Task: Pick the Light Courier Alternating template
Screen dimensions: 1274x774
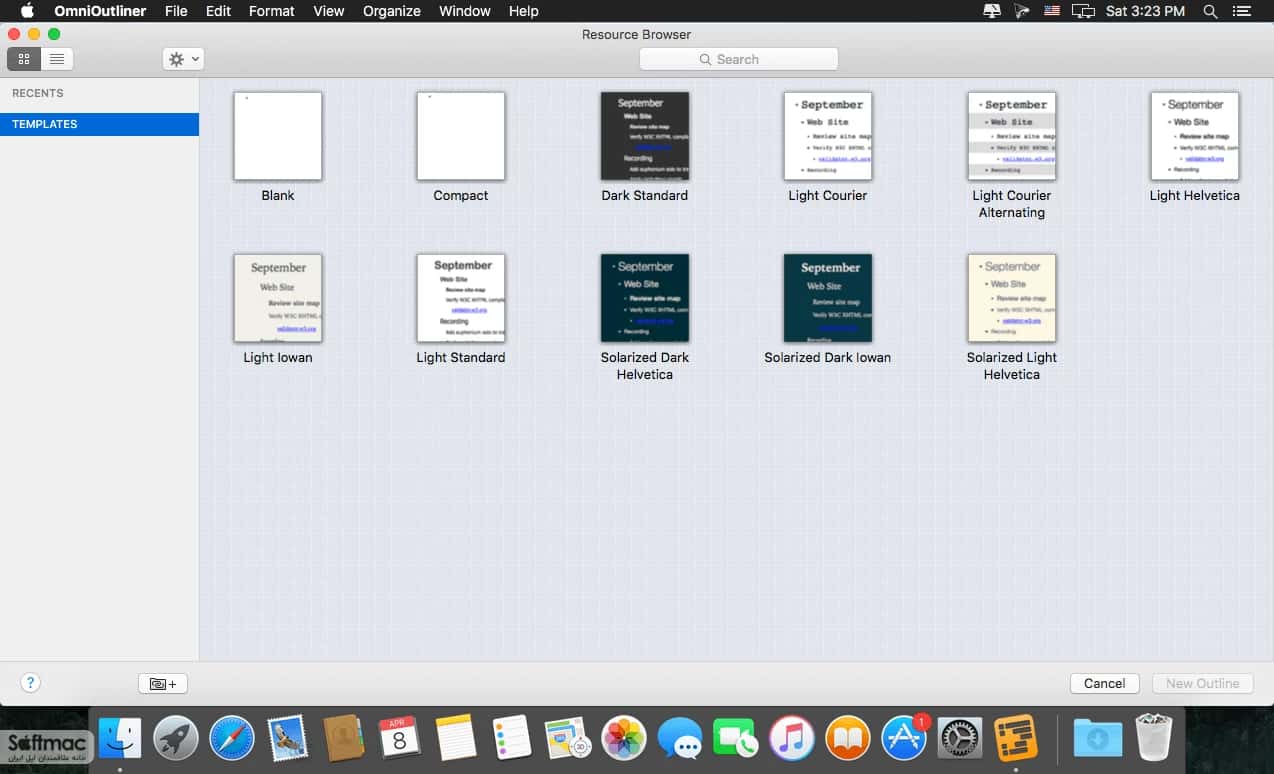Action: coord(1012,136)
